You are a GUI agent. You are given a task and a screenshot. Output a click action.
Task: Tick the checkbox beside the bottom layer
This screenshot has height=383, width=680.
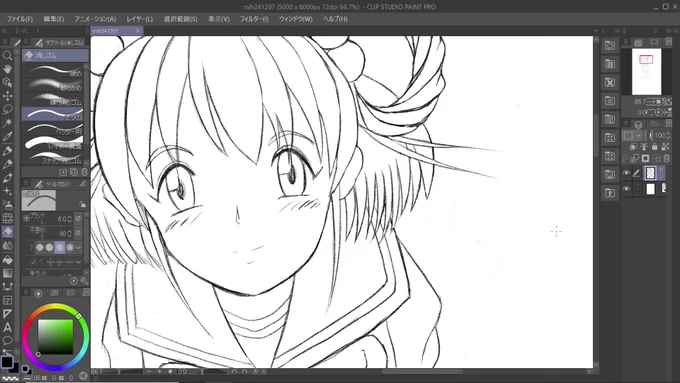(636, 189)
